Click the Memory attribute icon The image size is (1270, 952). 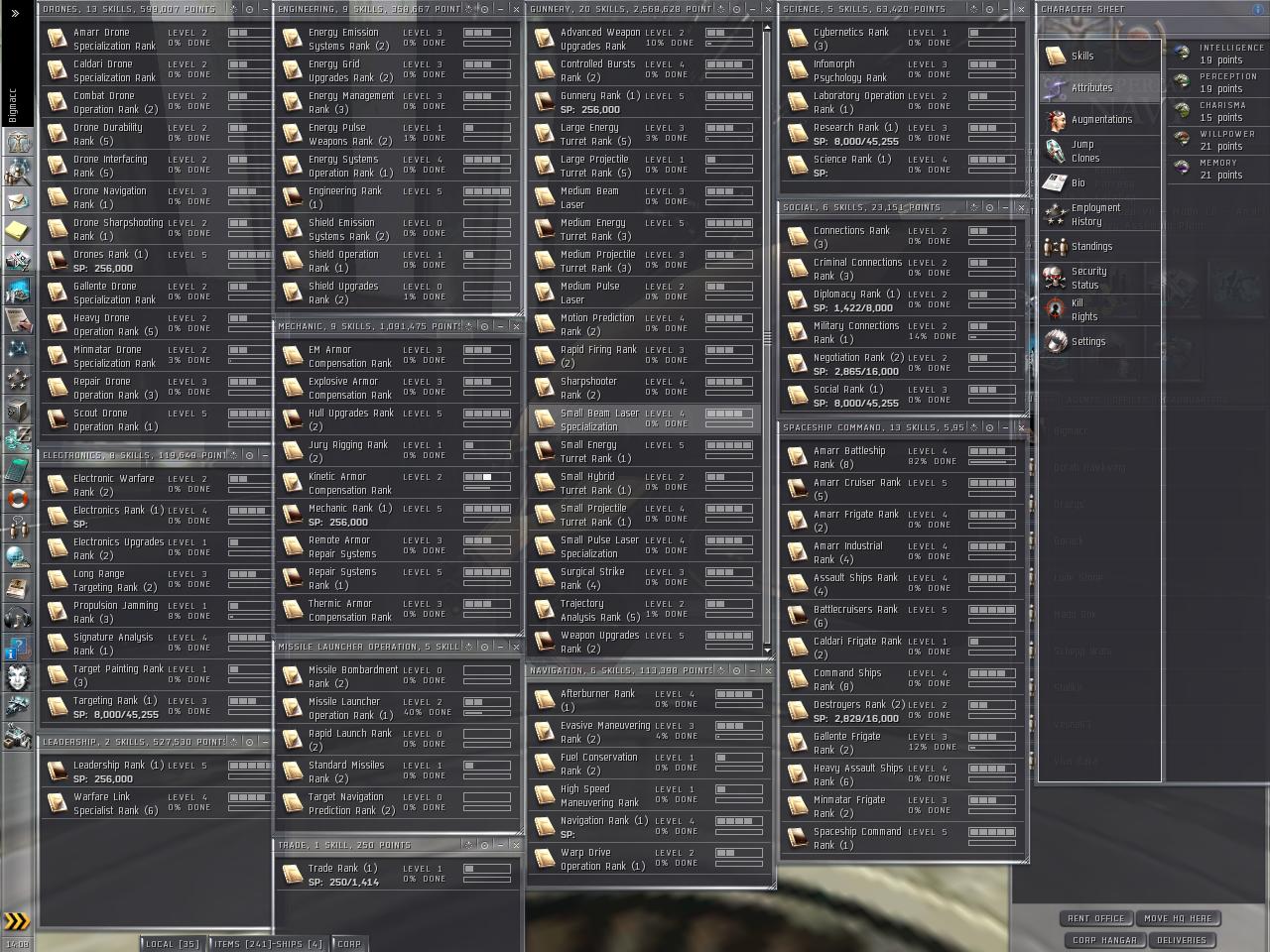(x=1181, y=168)
